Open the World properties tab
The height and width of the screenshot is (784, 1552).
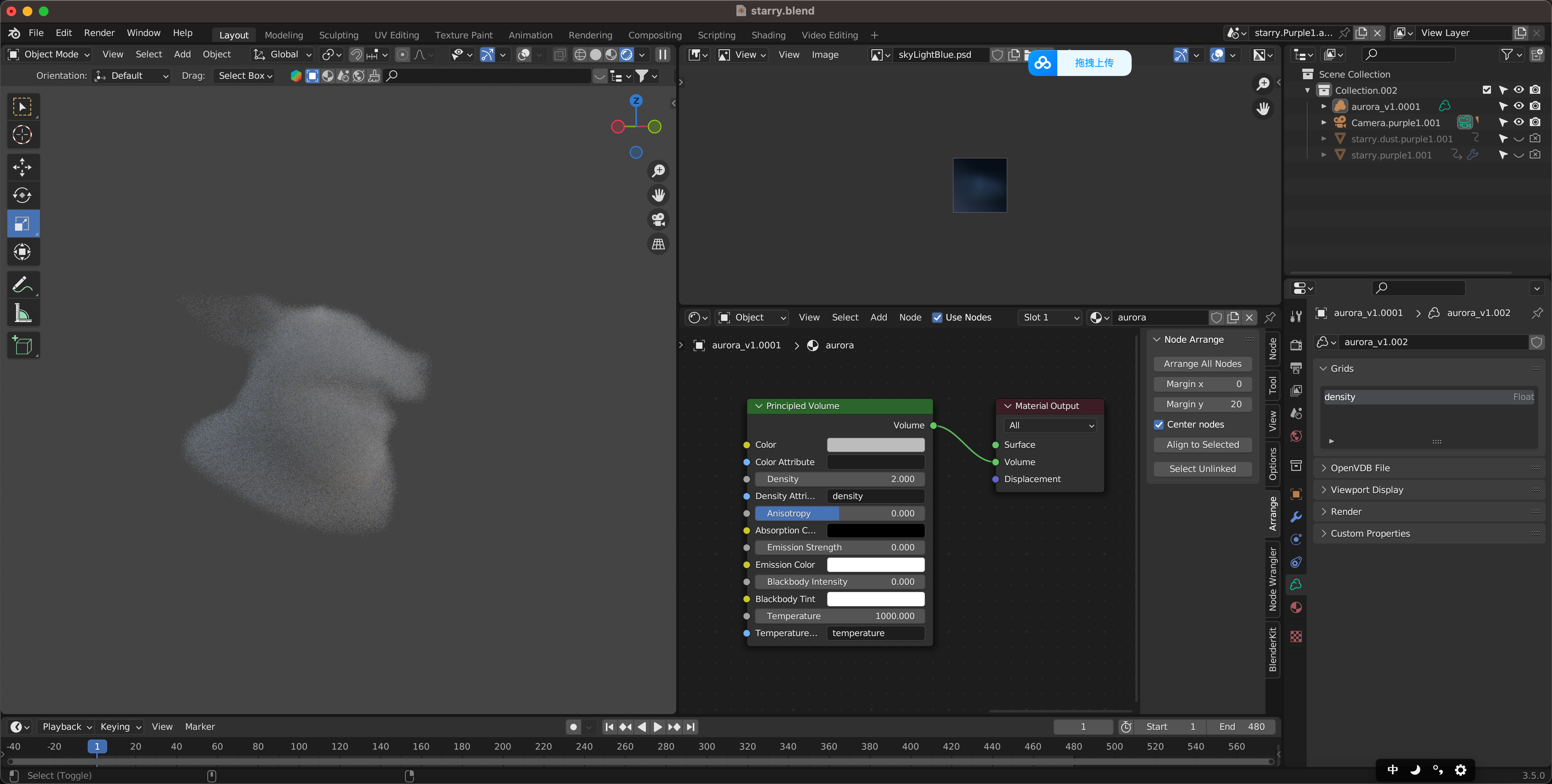coord(1296,436)
